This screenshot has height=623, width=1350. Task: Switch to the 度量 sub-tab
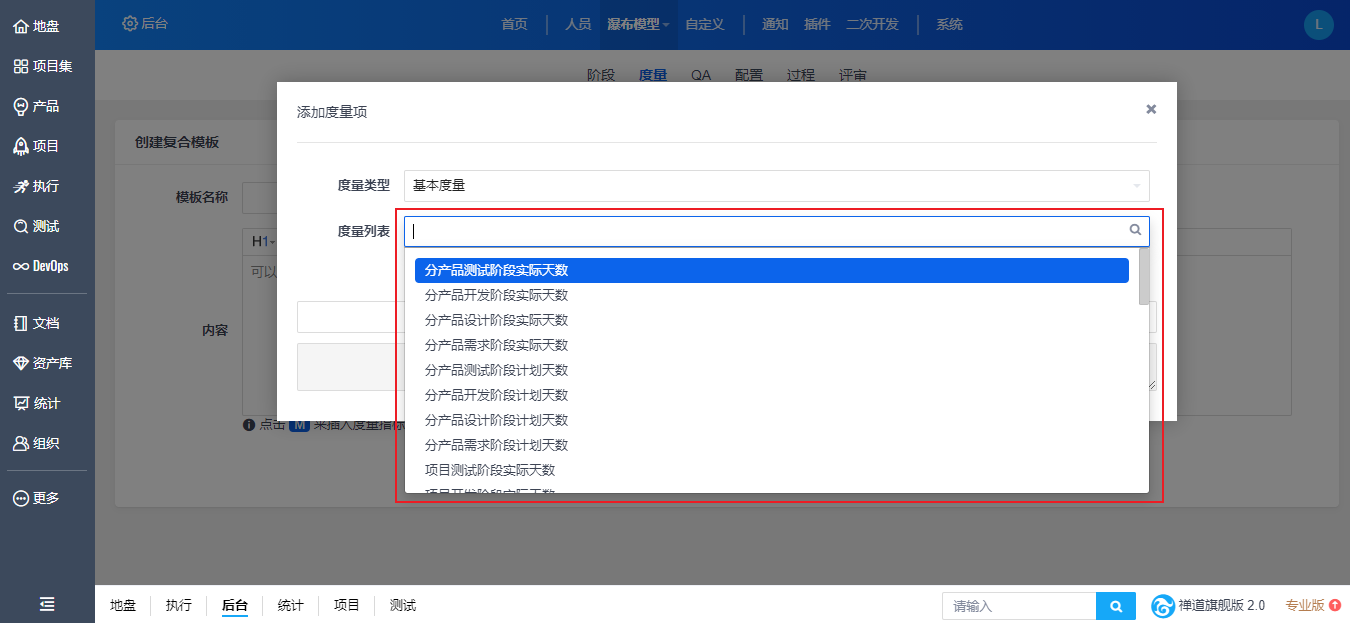point(653,75)
